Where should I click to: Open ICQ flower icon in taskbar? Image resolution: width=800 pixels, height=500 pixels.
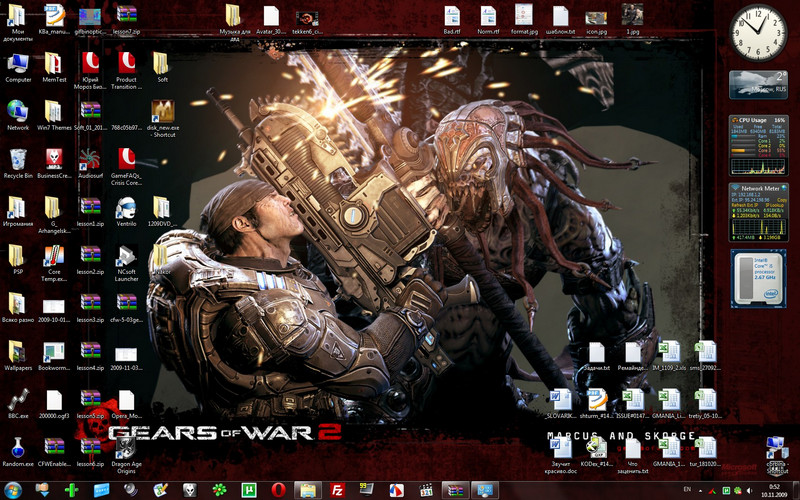pyautogui.click(x=219, y=490)
